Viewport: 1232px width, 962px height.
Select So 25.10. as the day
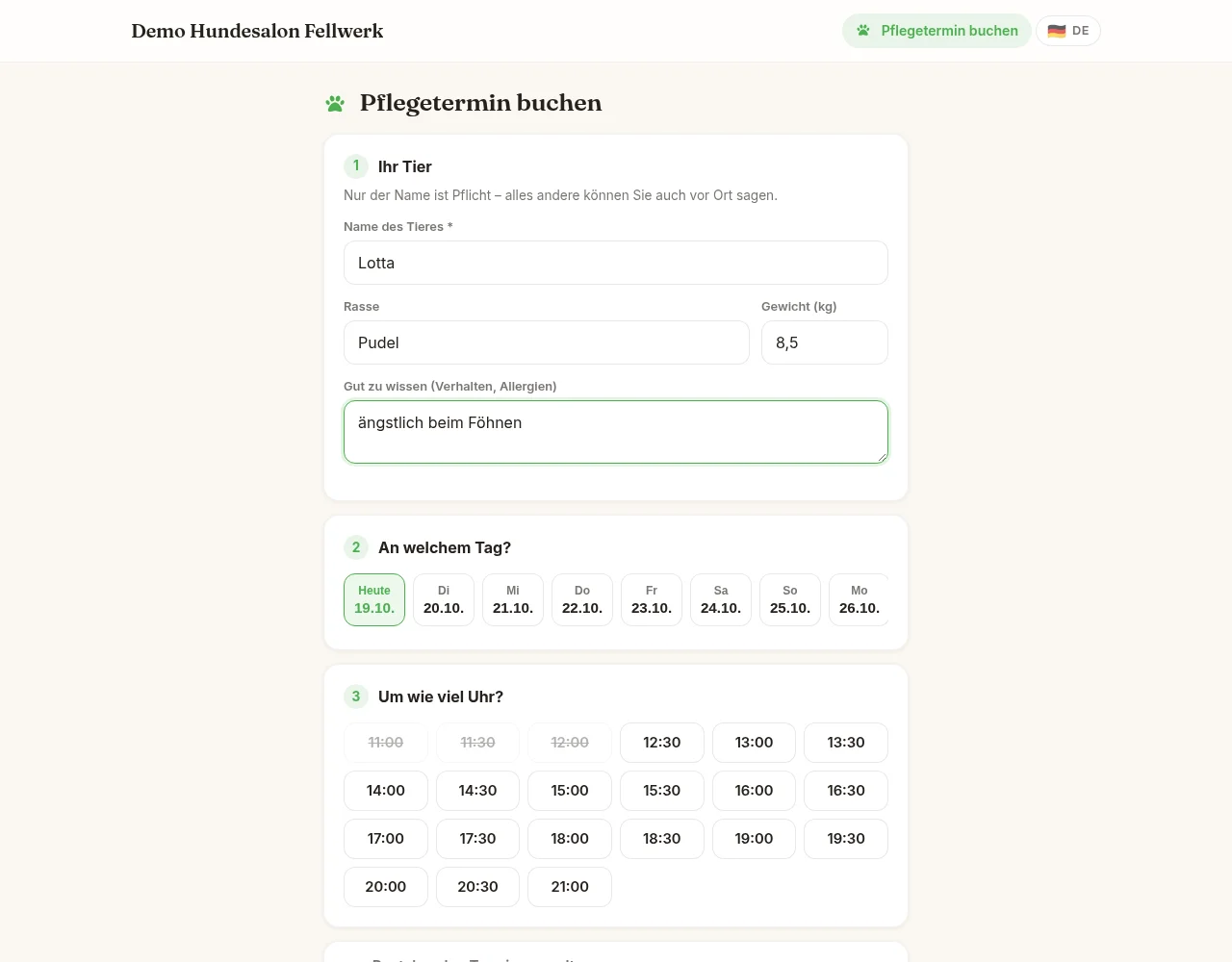tap(790, 600)
